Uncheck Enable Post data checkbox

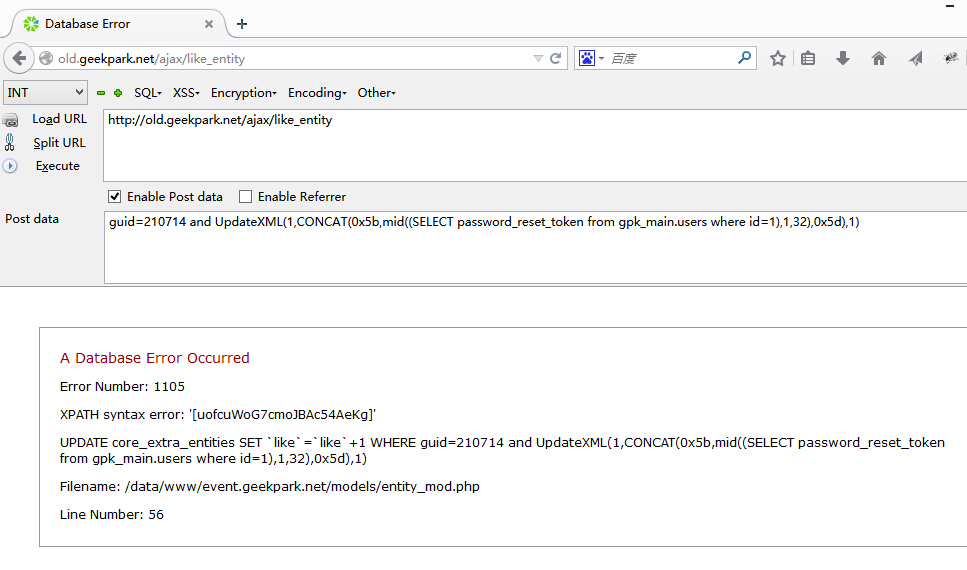(x=114, y=197)
